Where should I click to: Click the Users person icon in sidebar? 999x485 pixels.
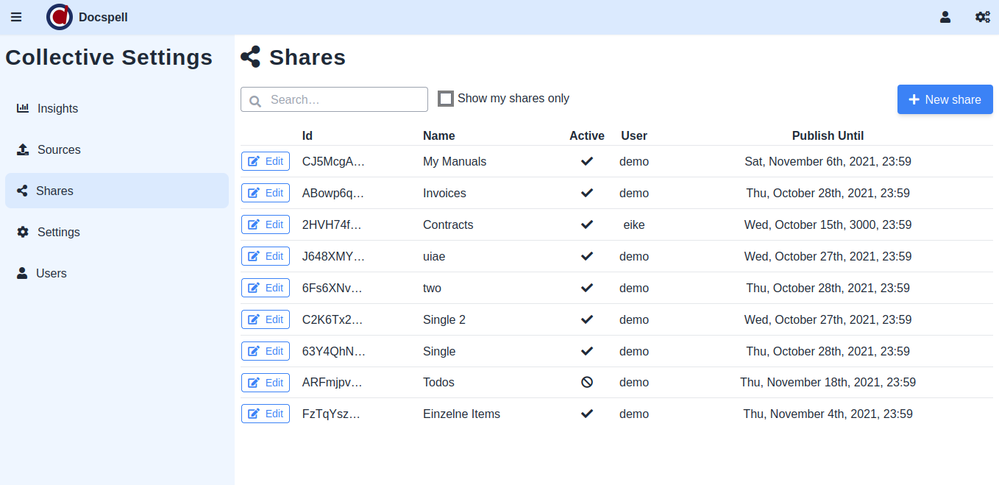pyautogui.click(x=22, y=273)
